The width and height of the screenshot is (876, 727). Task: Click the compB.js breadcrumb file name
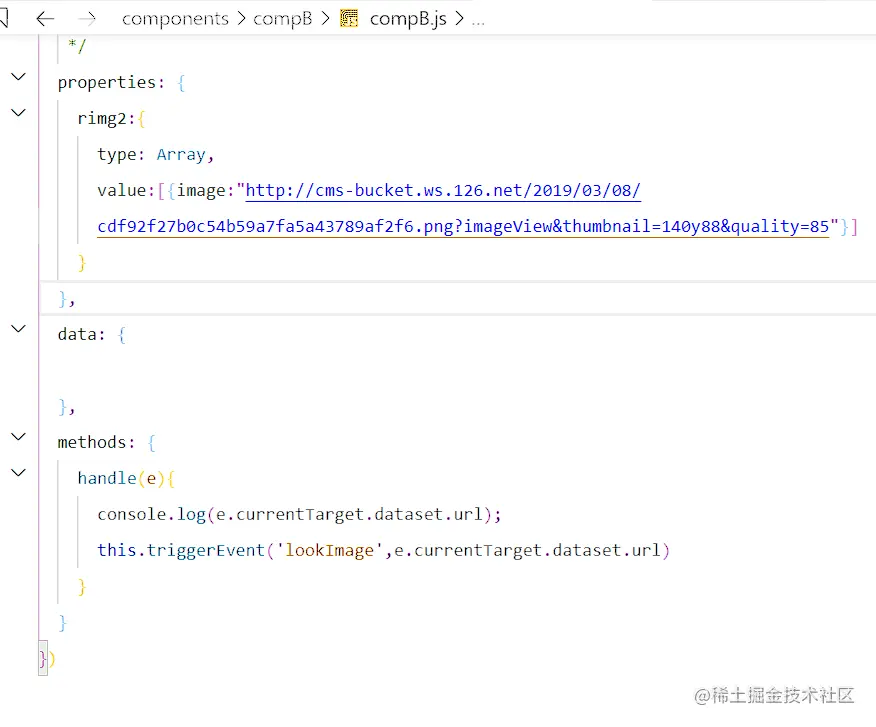pyautogui.click(x=408, y=19)
